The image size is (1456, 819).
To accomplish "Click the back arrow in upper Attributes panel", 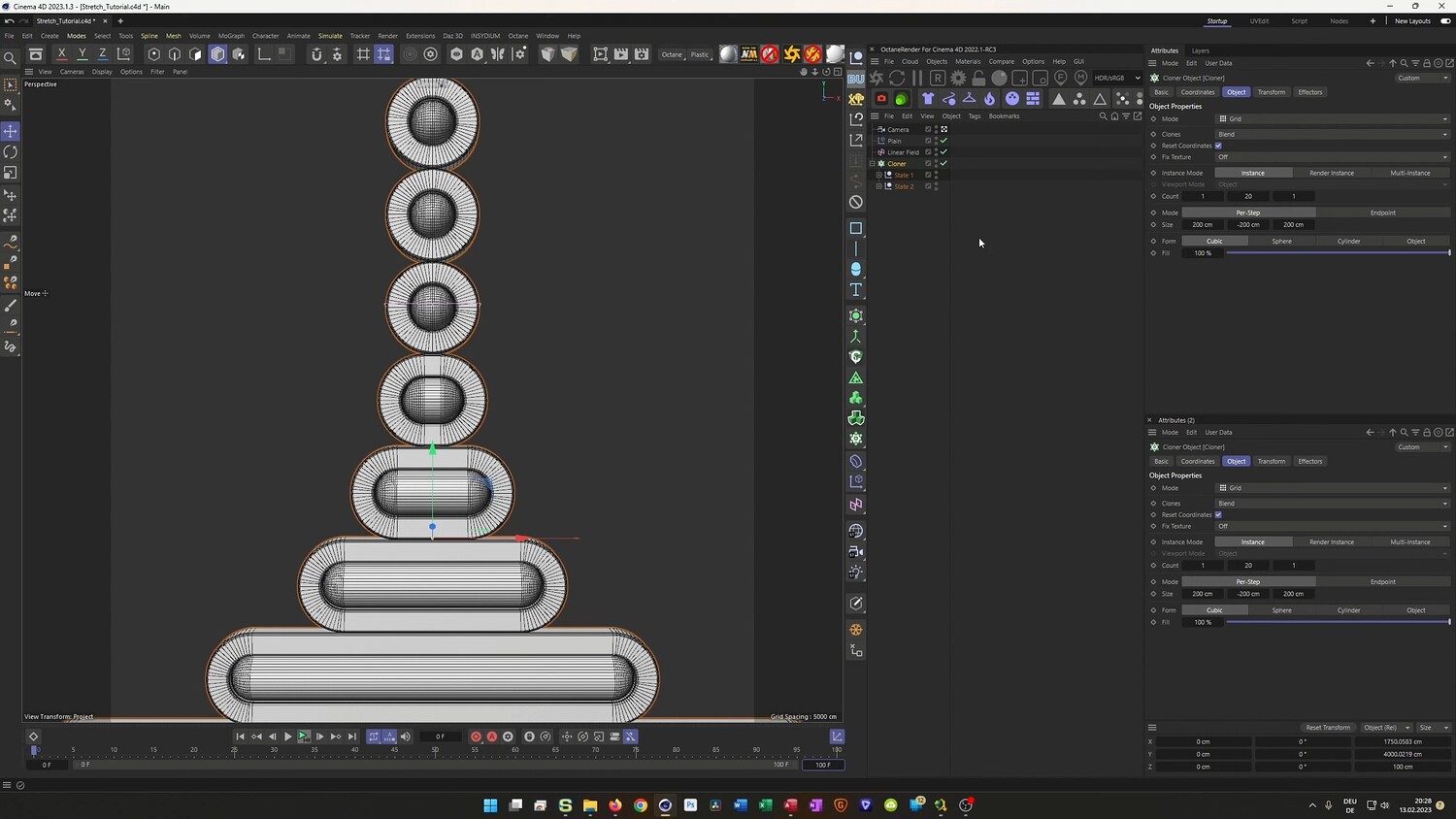I will coord(1370,63).
